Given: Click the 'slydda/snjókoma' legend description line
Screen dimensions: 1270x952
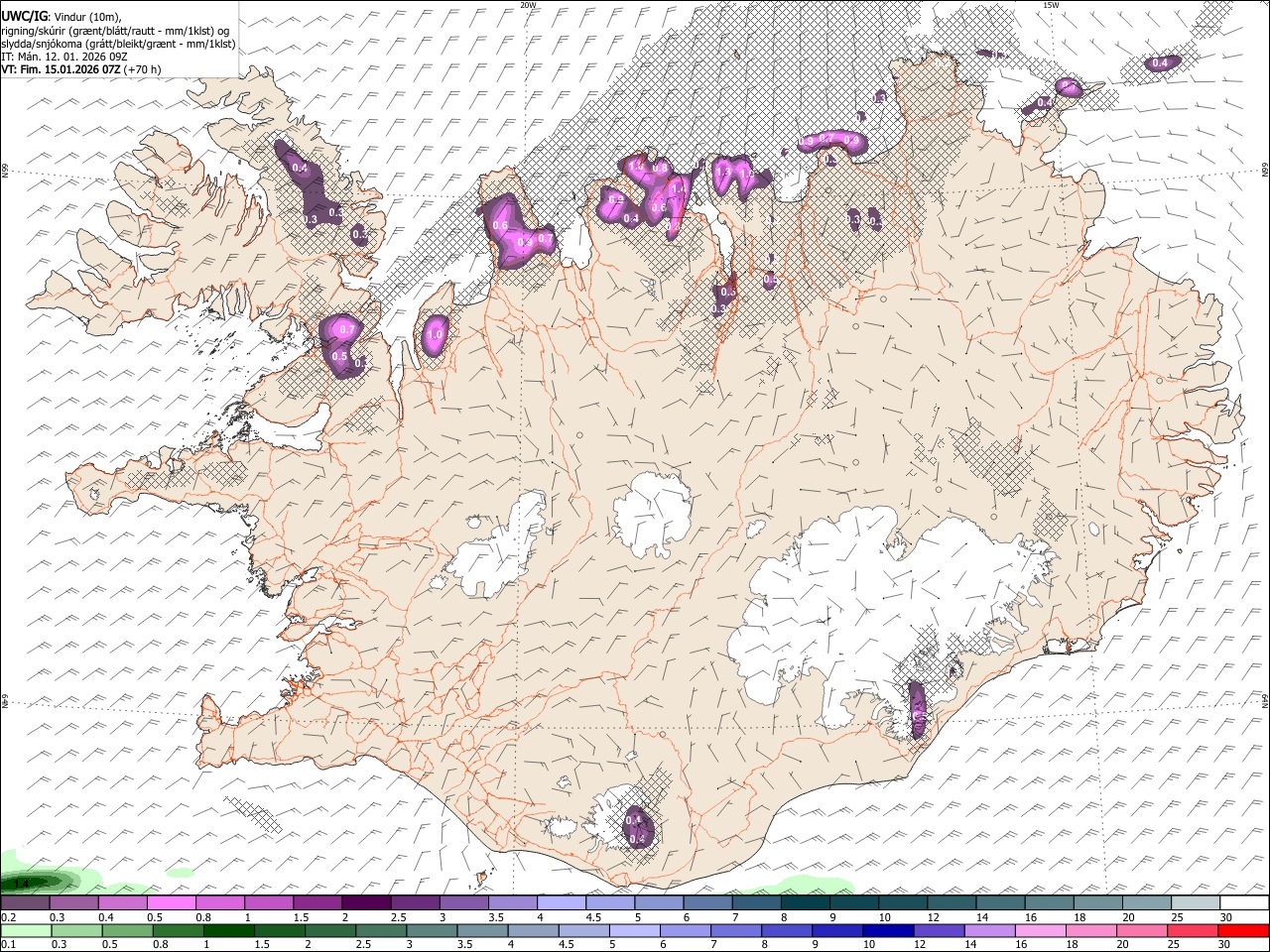Looking at the screenshot, I should (x=118, y=44).
